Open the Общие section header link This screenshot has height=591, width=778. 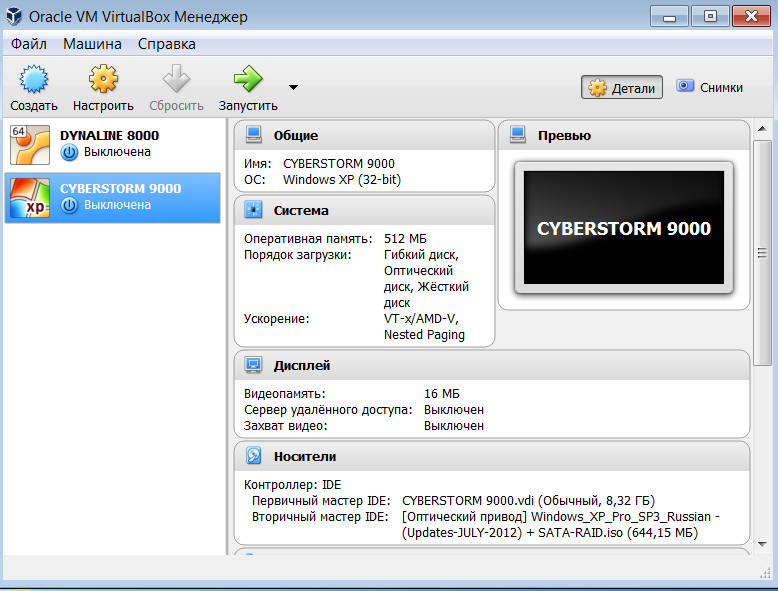click(x=296, y=135)
